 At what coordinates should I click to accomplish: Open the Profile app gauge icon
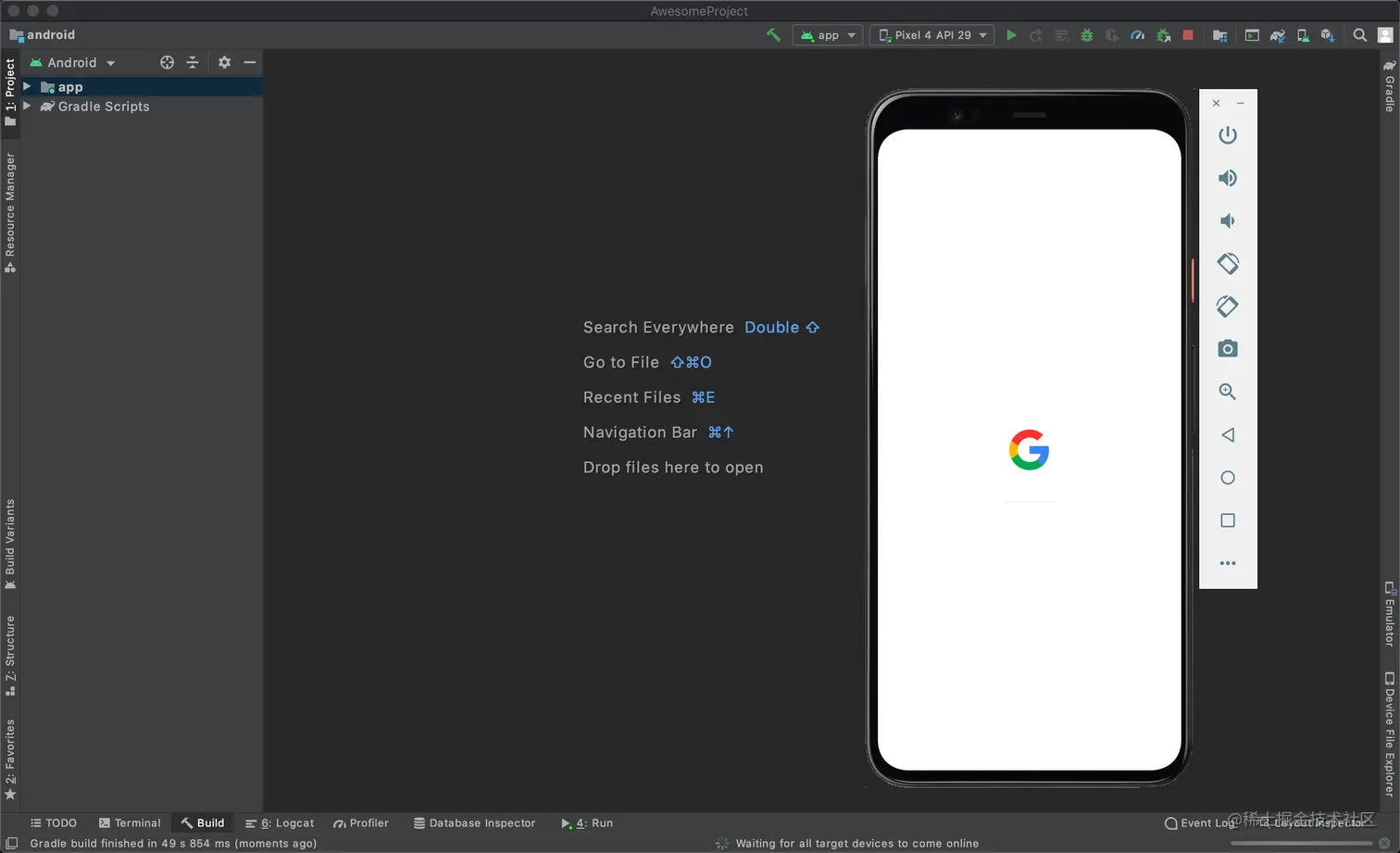1137,35
